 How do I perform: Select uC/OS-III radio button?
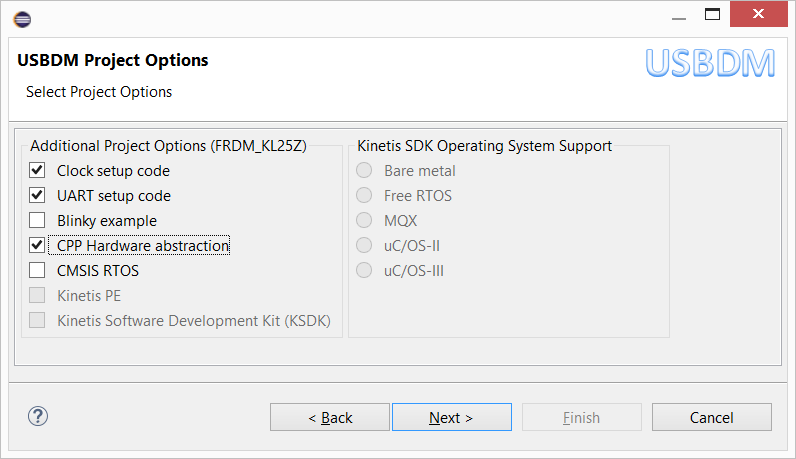365,271
